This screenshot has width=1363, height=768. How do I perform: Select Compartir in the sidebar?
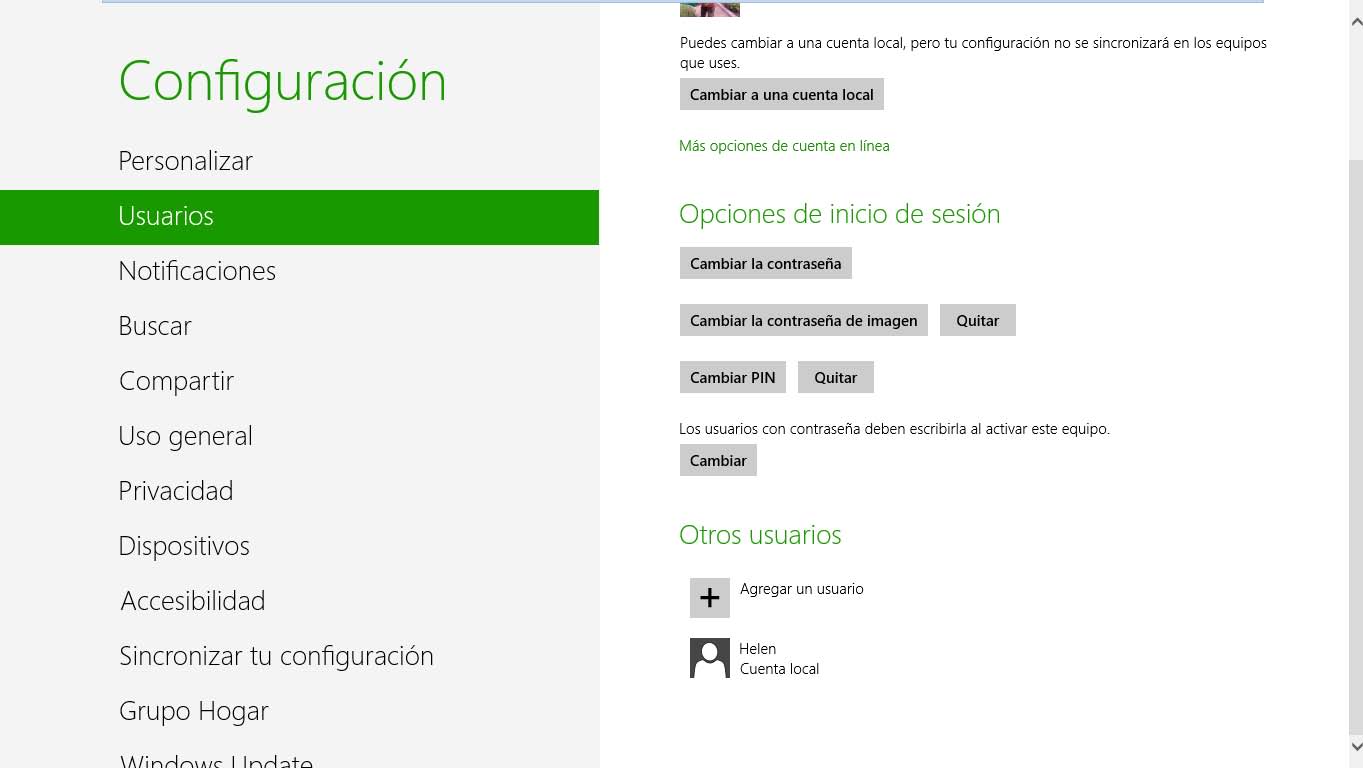[176, 381]
